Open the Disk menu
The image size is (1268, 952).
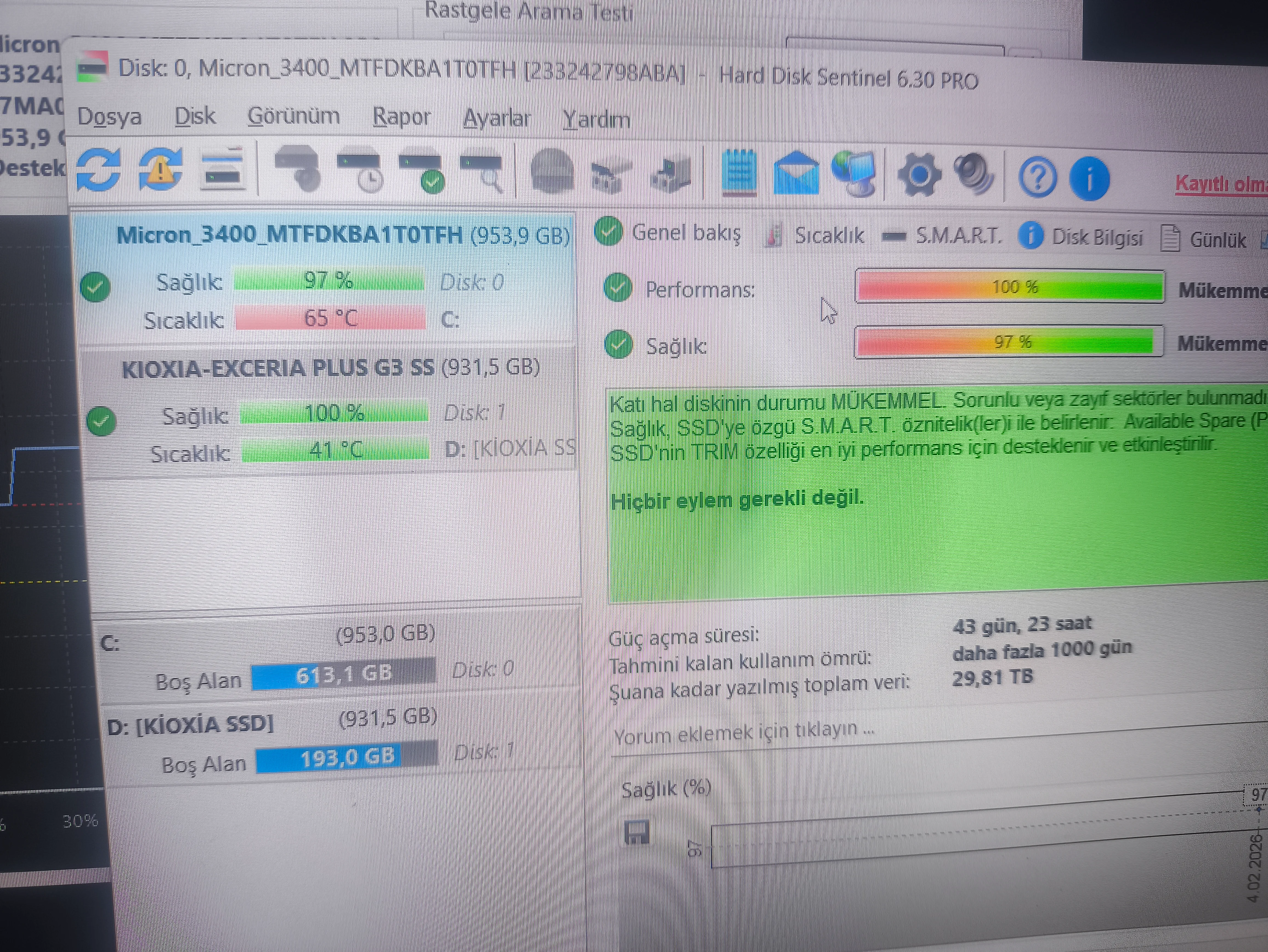click(x=195, y=116)
